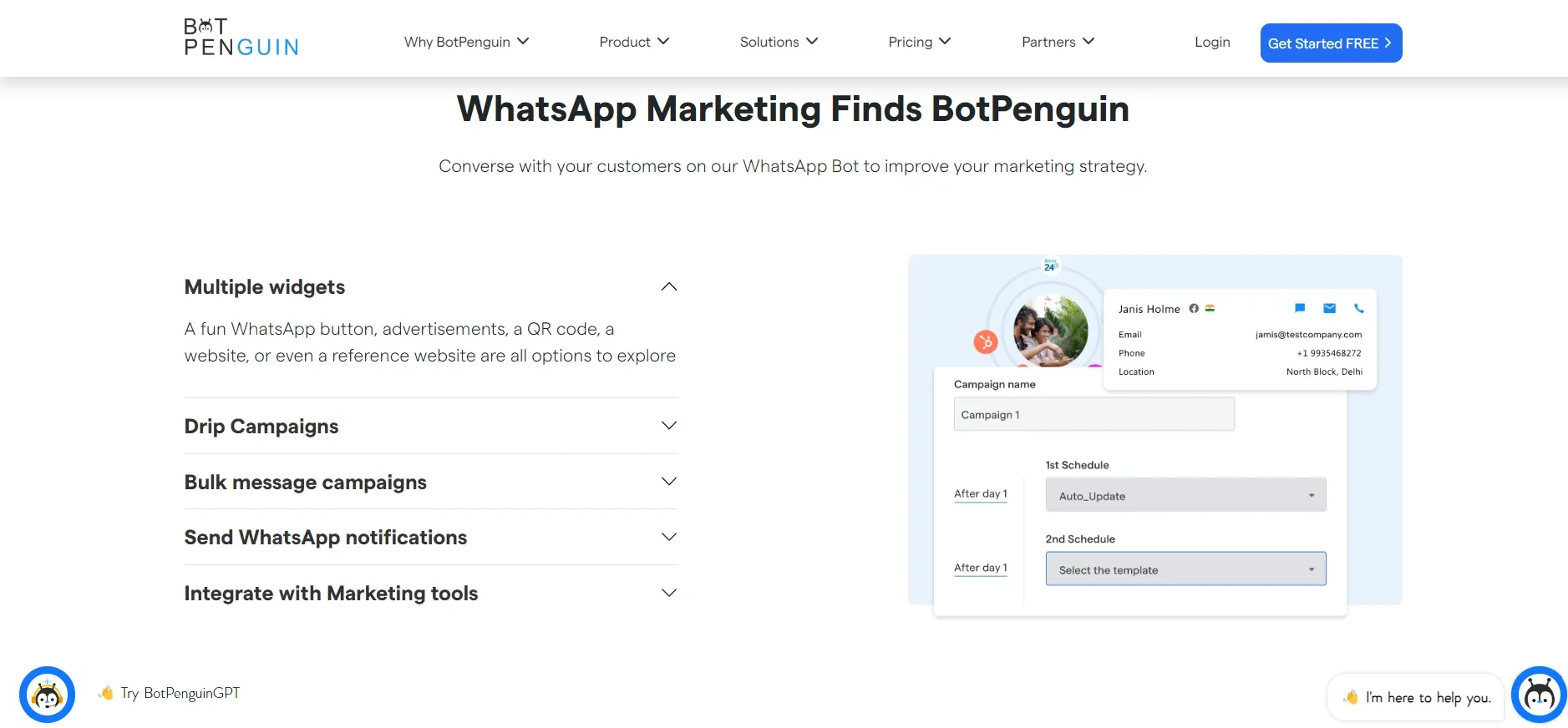Click the orange HubSpot integration icon
This screenshot has height=728, width=1568.
click(986, 341)
